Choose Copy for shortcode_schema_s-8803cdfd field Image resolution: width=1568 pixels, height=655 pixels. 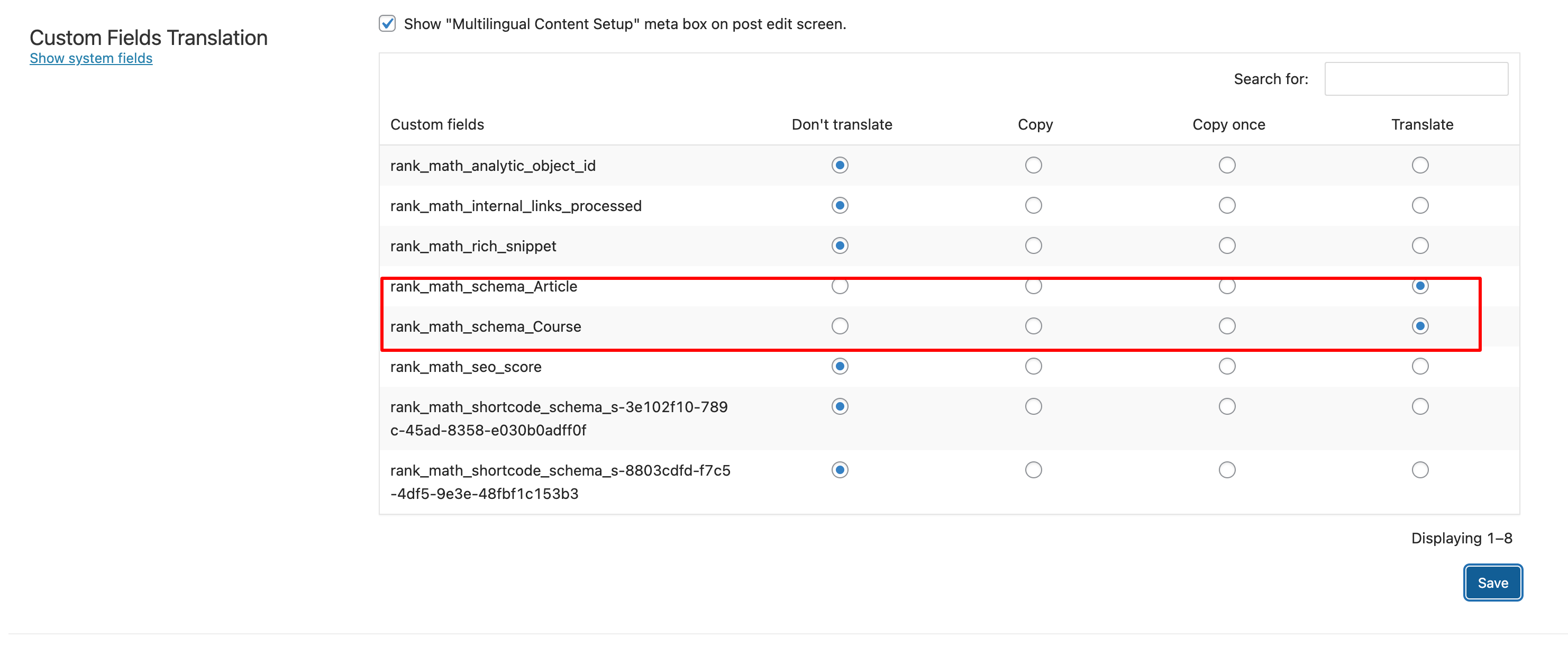click(1033, 469)
